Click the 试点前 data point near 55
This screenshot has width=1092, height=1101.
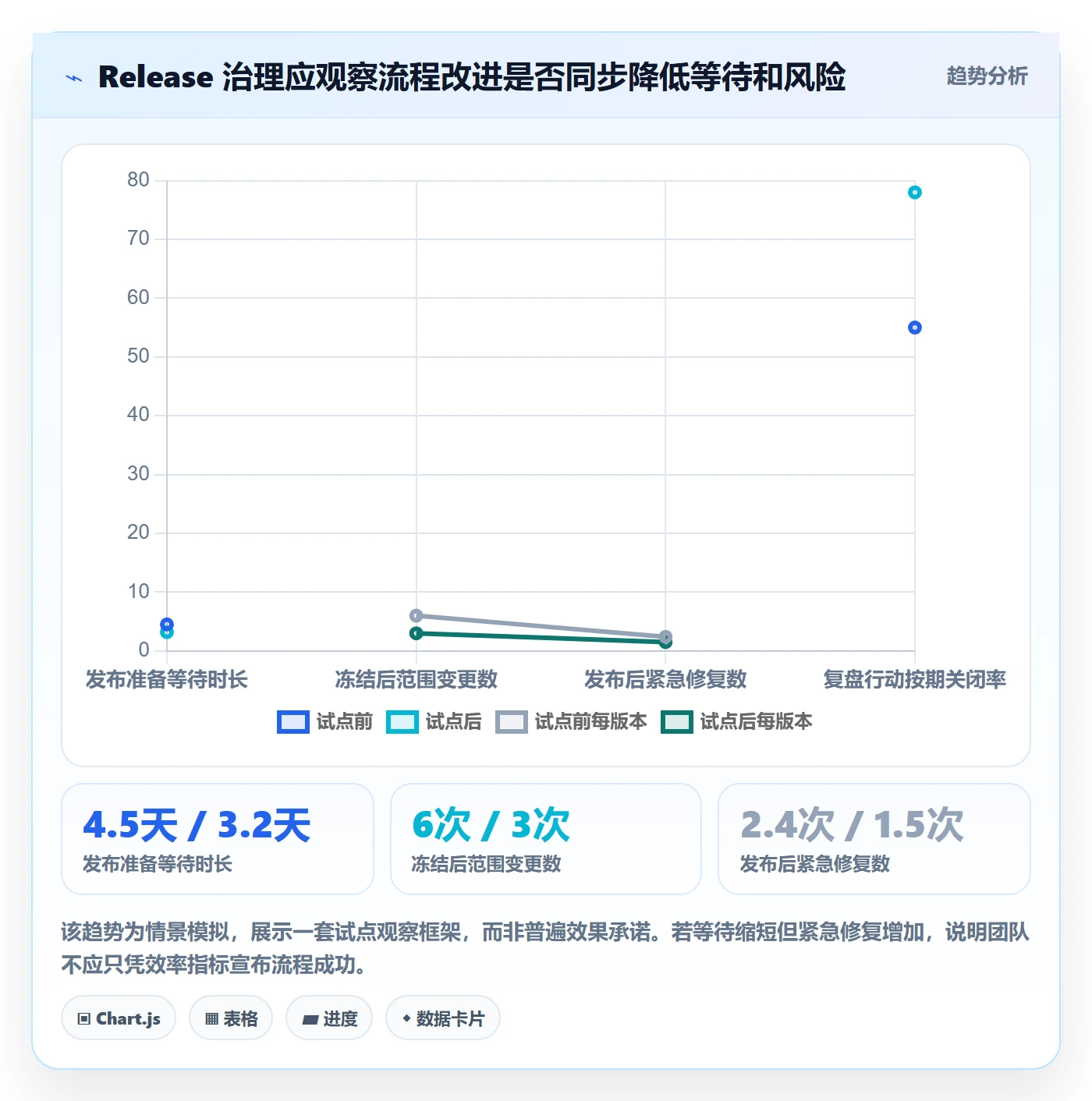915,327
